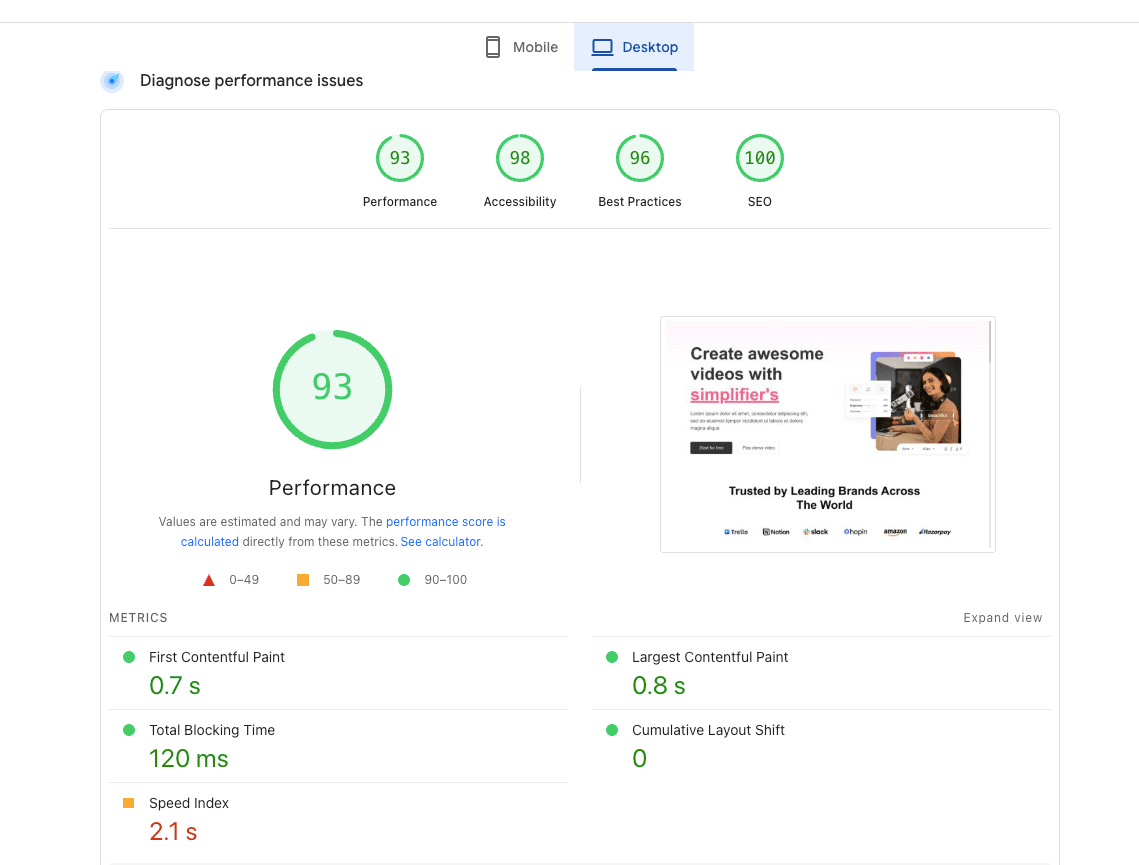Click Total Blocking Time green status dot
This screenshot has height=865, width=1139.
(x=129, y=730)
